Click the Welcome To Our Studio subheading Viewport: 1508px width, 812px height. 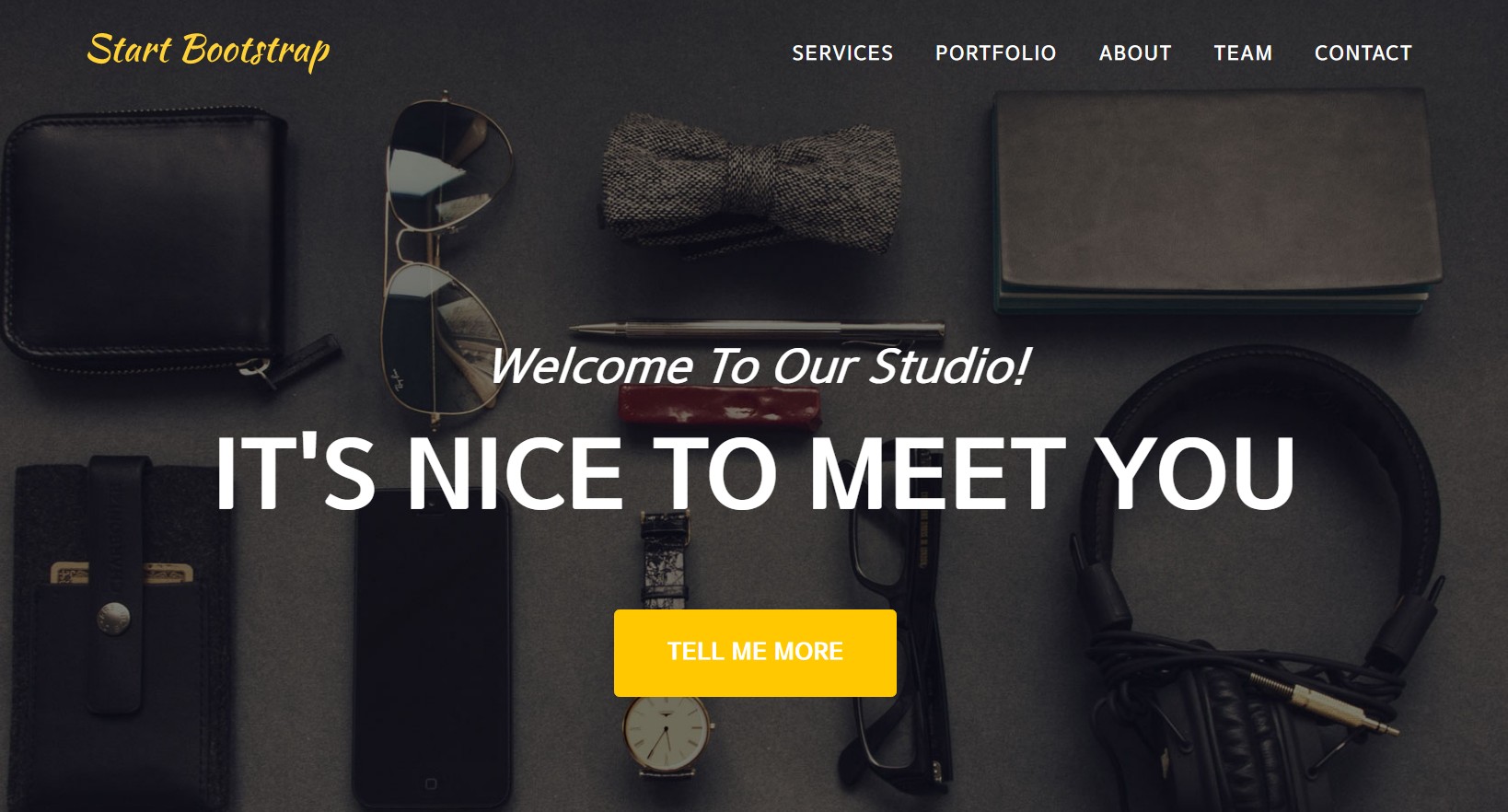pos(759,366)
